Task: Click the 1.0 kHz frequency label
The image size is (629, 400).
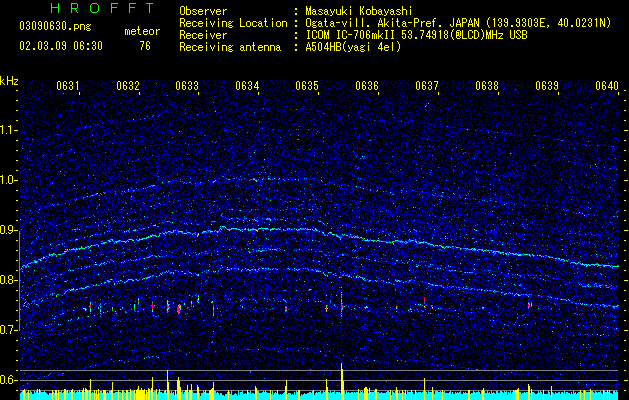Action: [7, 180]
